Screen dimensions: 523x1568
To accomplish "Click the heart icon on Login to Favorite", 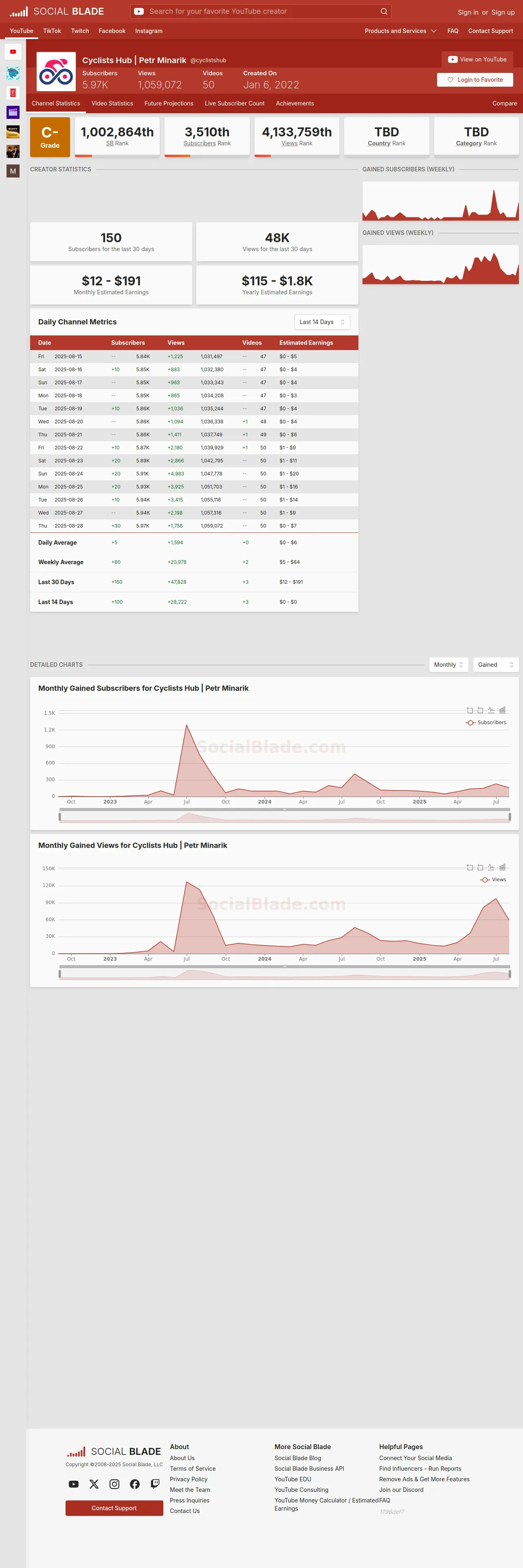I will click(450, 80).
